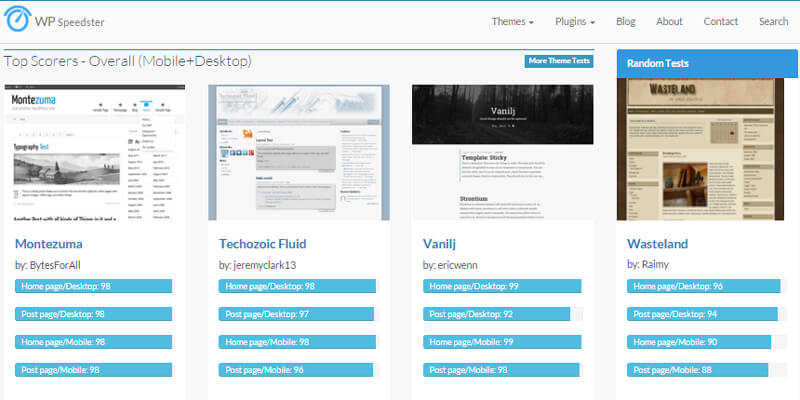Click Techozoic Fluid's Post page/Mobile: 96 bar
Viewport: 800px width, 400px height.
pos(296,370)
